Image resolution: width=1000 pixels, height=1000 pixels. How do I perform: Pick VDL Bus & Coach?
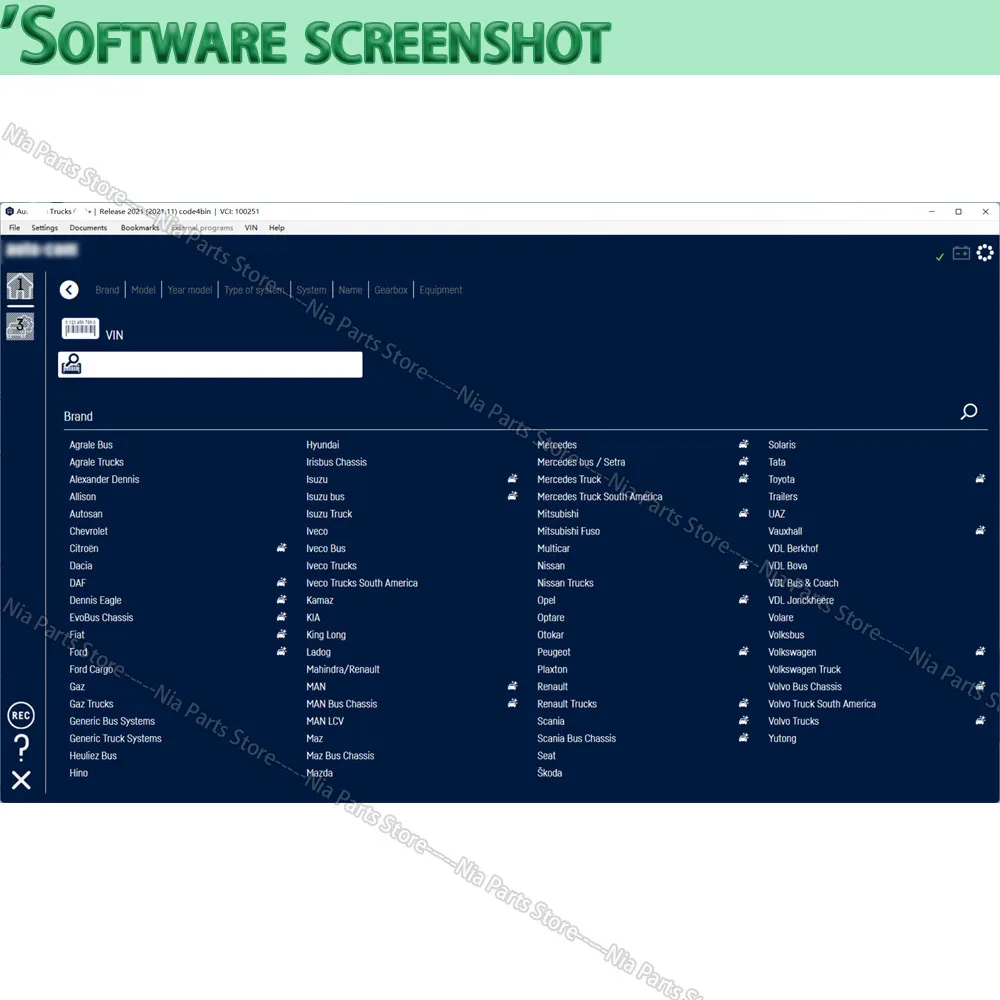(x=804, y=583)
